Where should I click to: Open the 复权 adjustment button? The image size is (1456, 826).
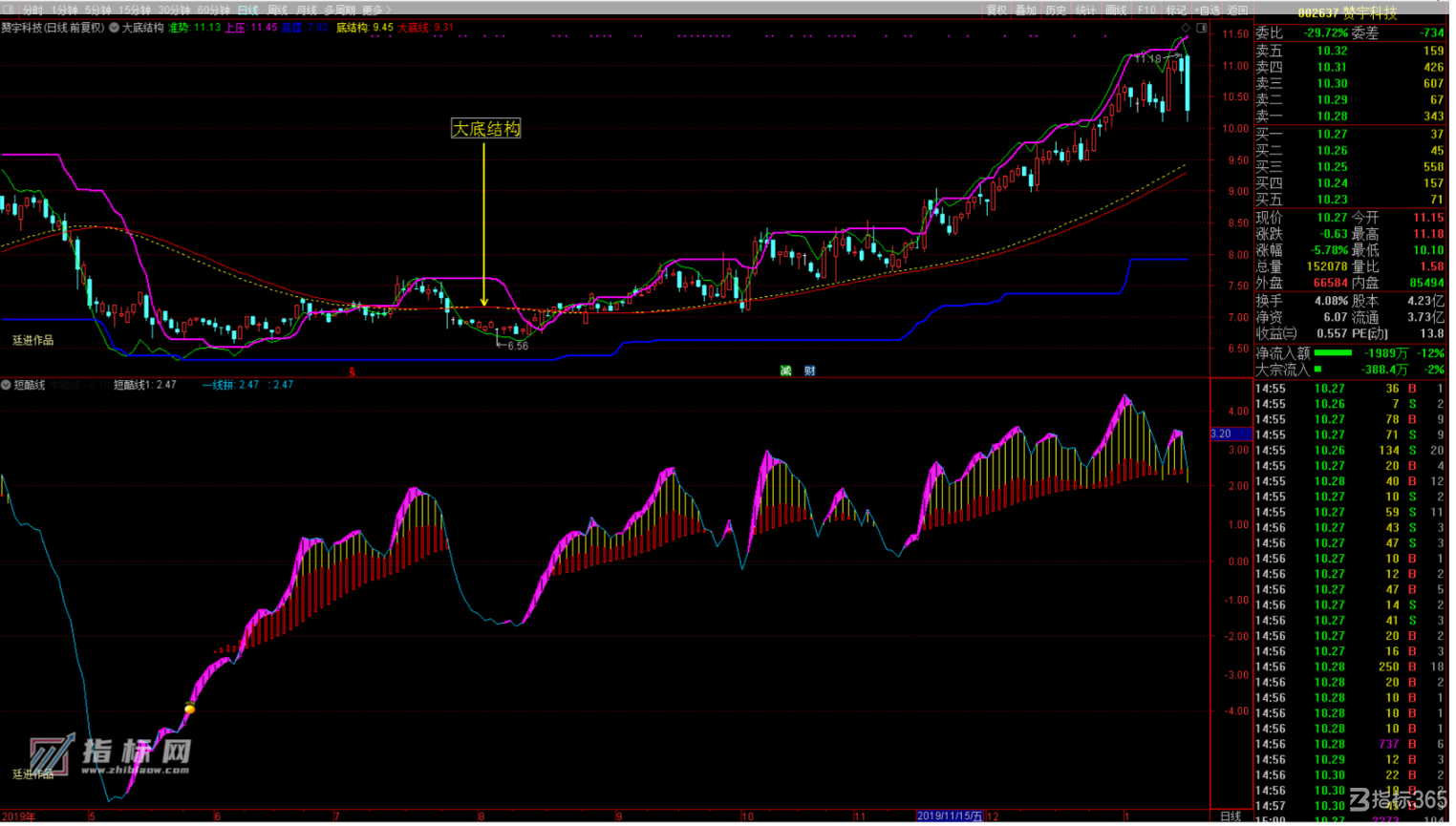(x=996, y=10)
